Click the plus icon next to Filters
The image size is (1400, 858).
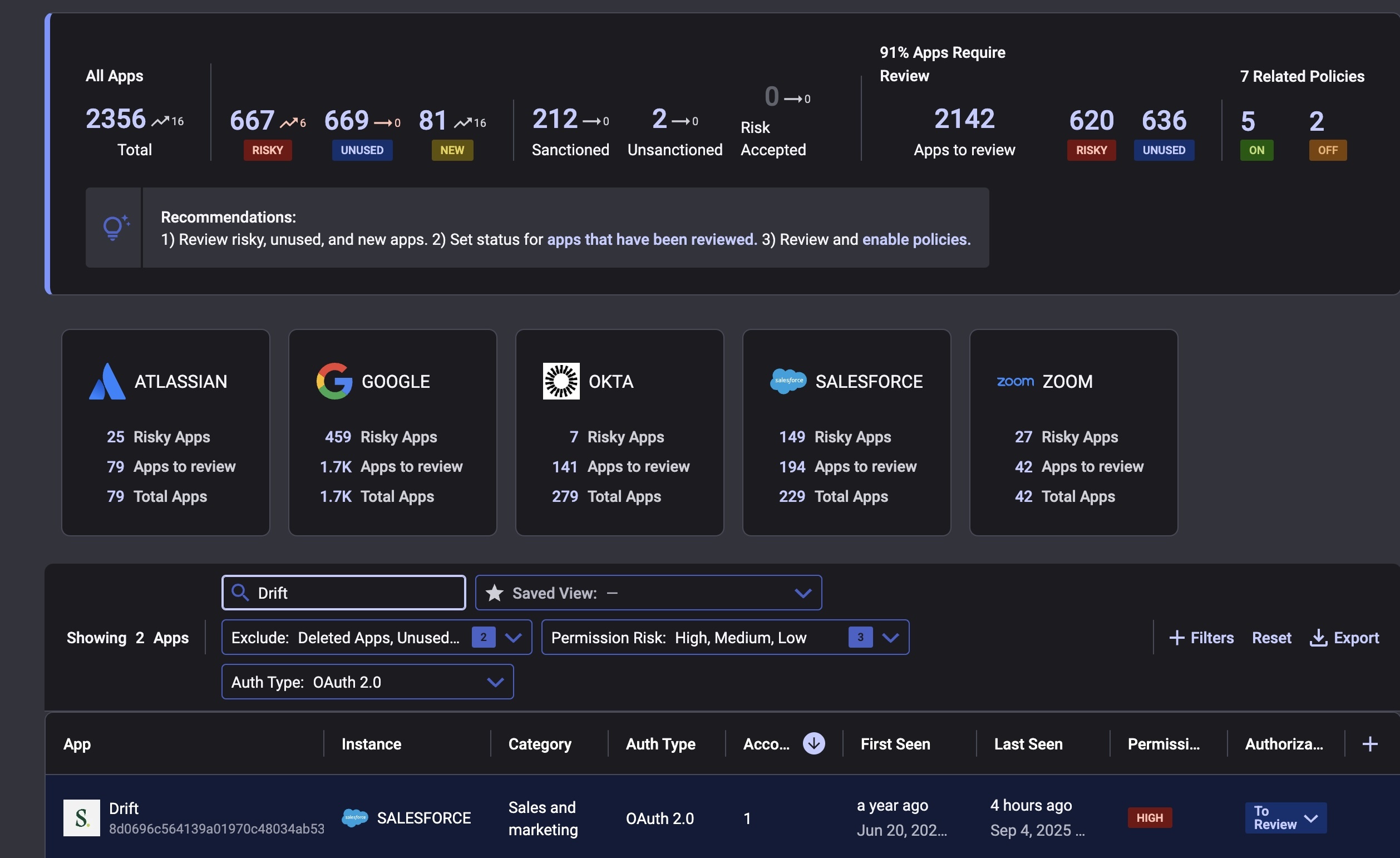(x=1176, y=638)
